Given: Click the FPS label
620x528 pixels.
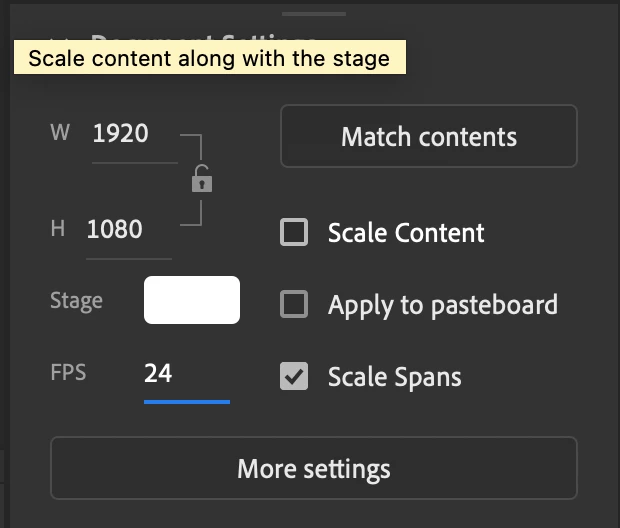Looking at the screenshot, I should click(68, 373).
